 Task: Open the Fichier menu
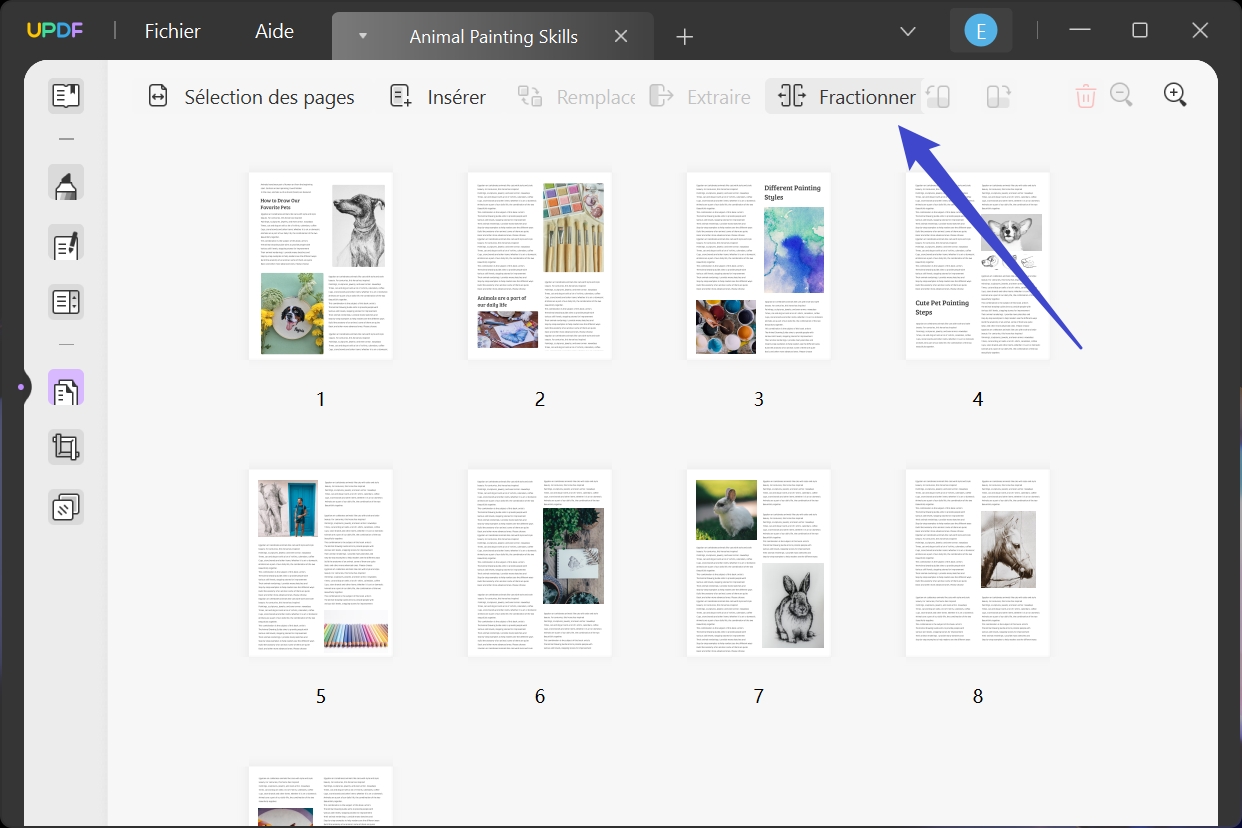tap(172, 31)
